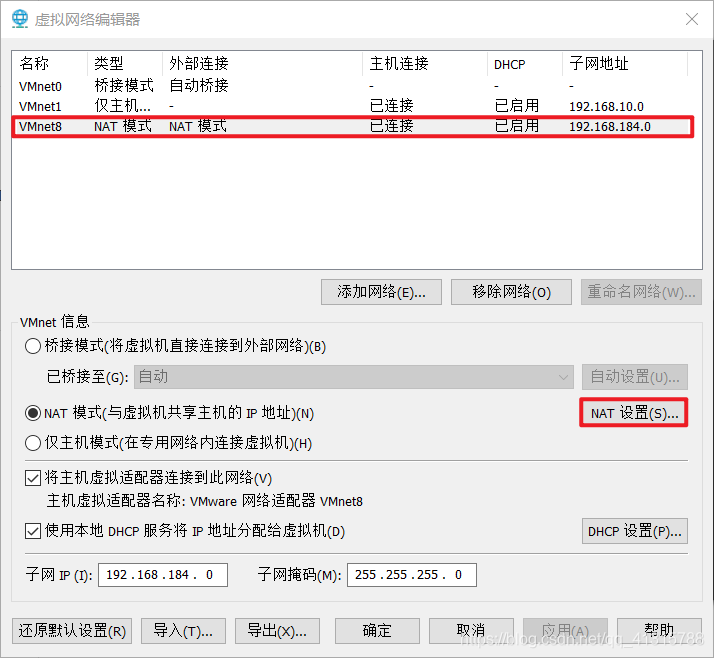Click 已连接 host cell in VMnet8 row
Screen dimensions: 714x658
pos(392,126)
